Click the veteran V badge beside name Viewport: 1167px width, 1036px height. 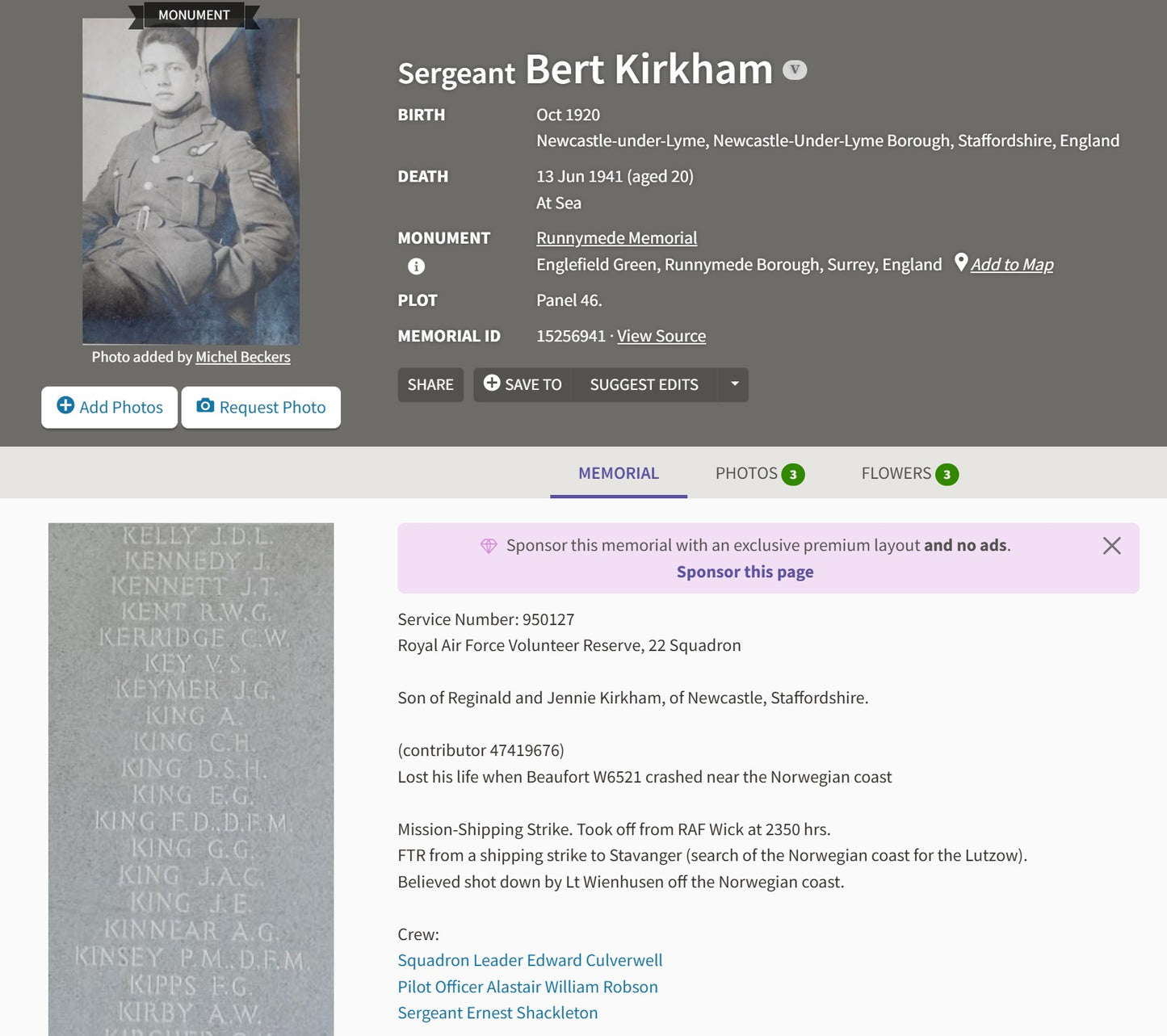click(795, 70)
